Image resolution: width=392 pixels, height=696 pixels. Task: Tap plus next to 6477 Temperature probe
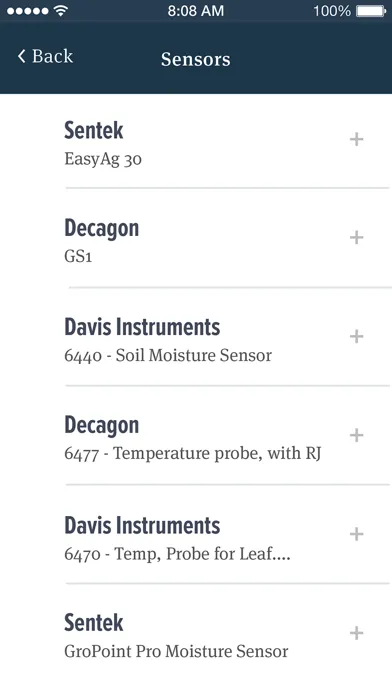[x=356, y=435]
